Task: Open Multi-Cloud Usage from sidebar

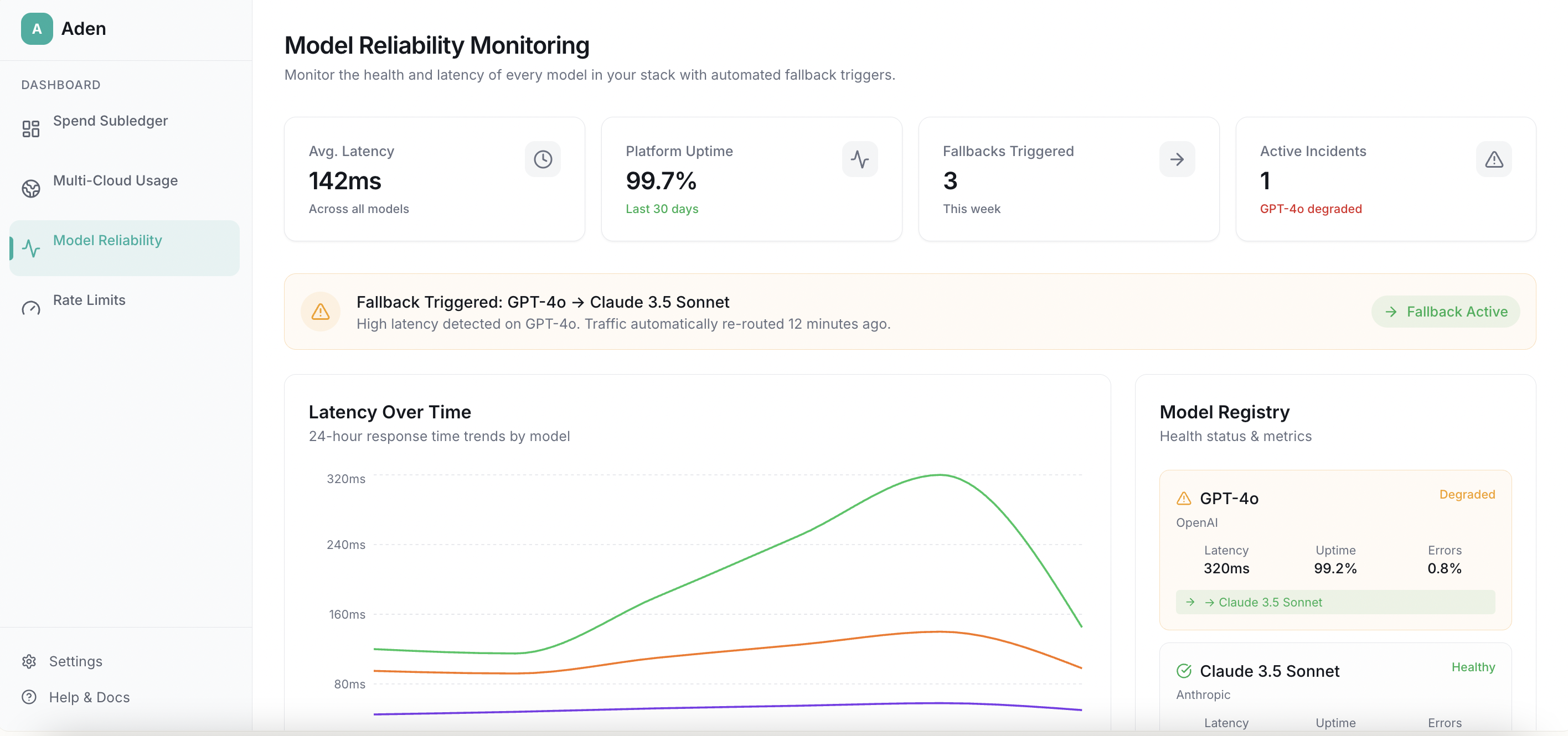Action: 115,180
